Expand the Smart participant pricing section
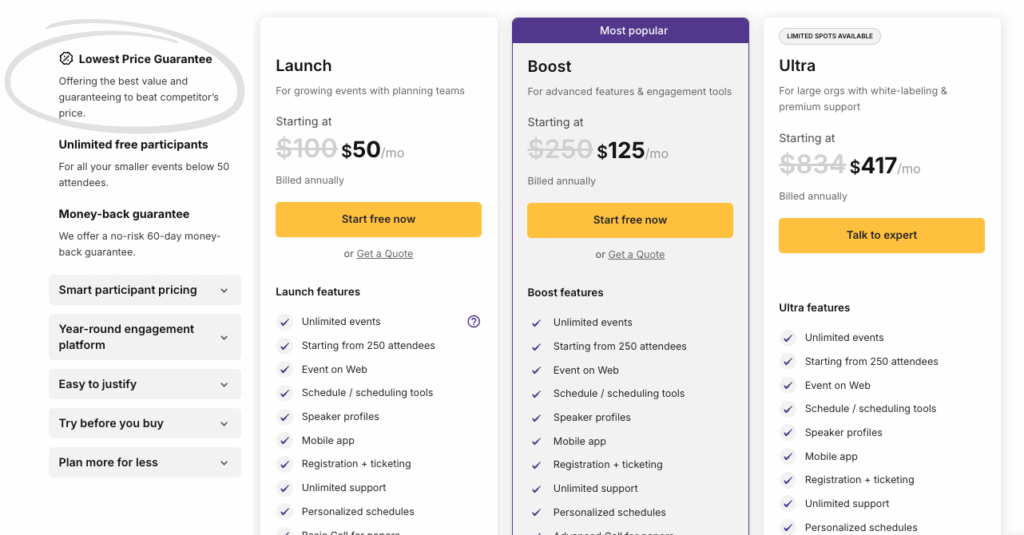 (145, 290)
